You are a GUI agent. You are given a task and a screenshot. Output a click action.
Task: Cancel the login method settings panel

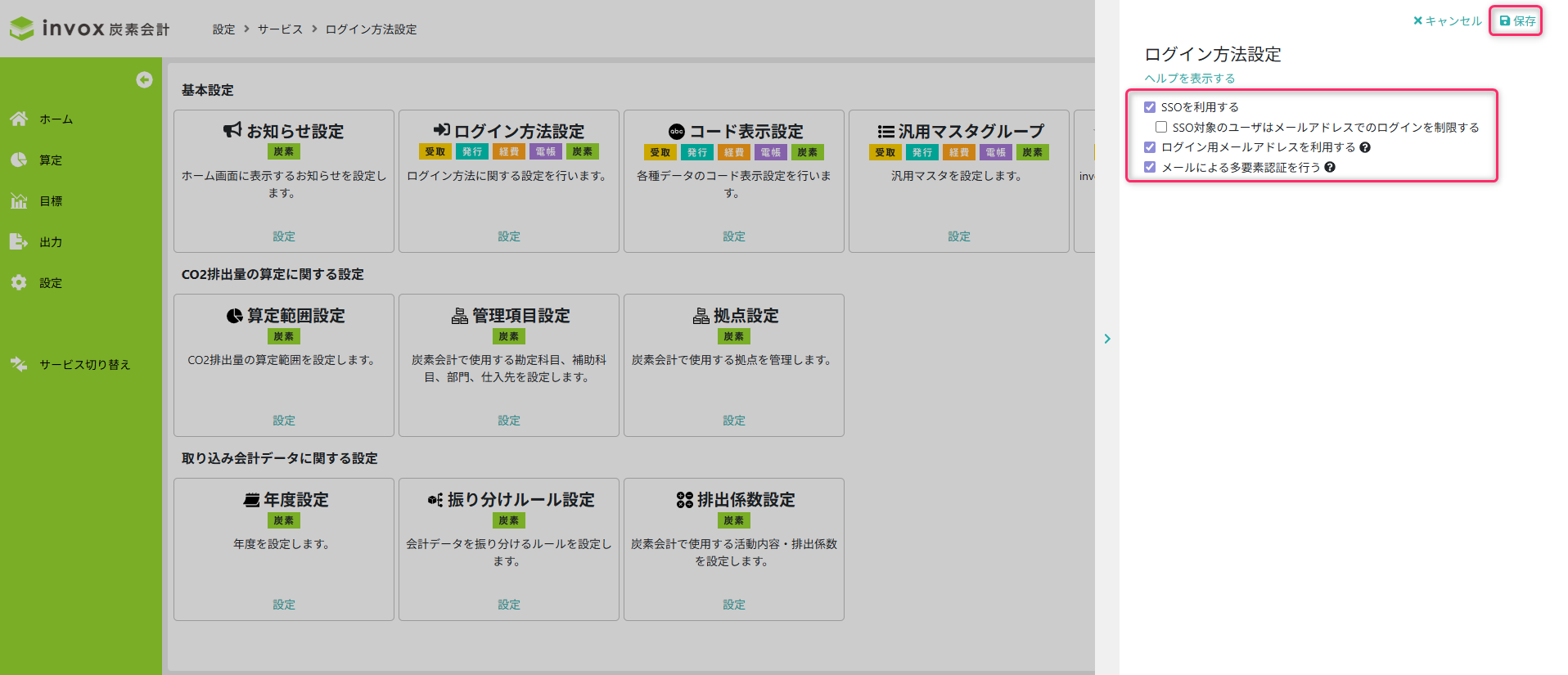[x=1447, y=21]
